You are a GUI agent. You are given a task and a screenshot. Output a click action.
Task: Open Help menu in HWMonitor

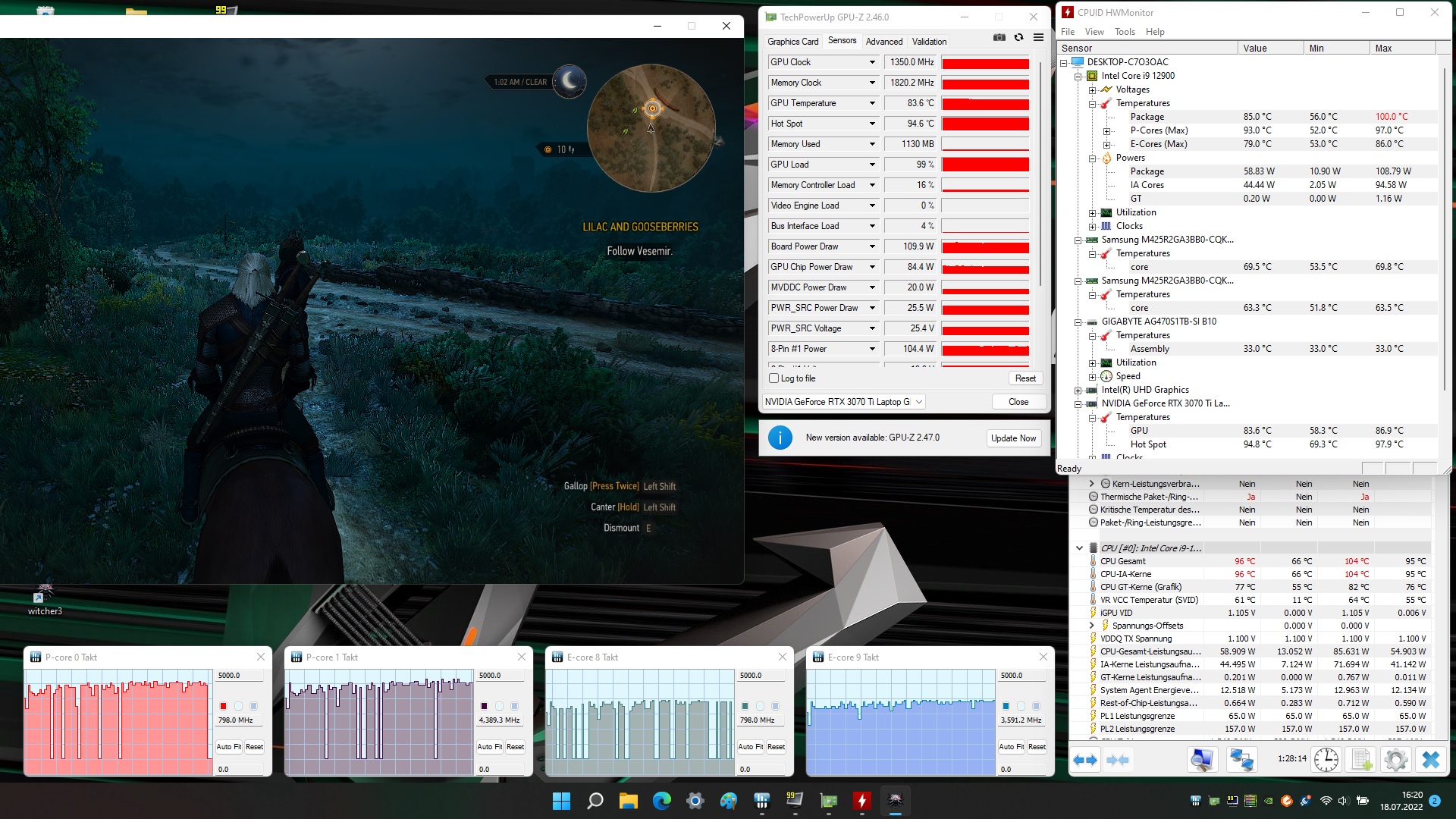pos(1155,32)
